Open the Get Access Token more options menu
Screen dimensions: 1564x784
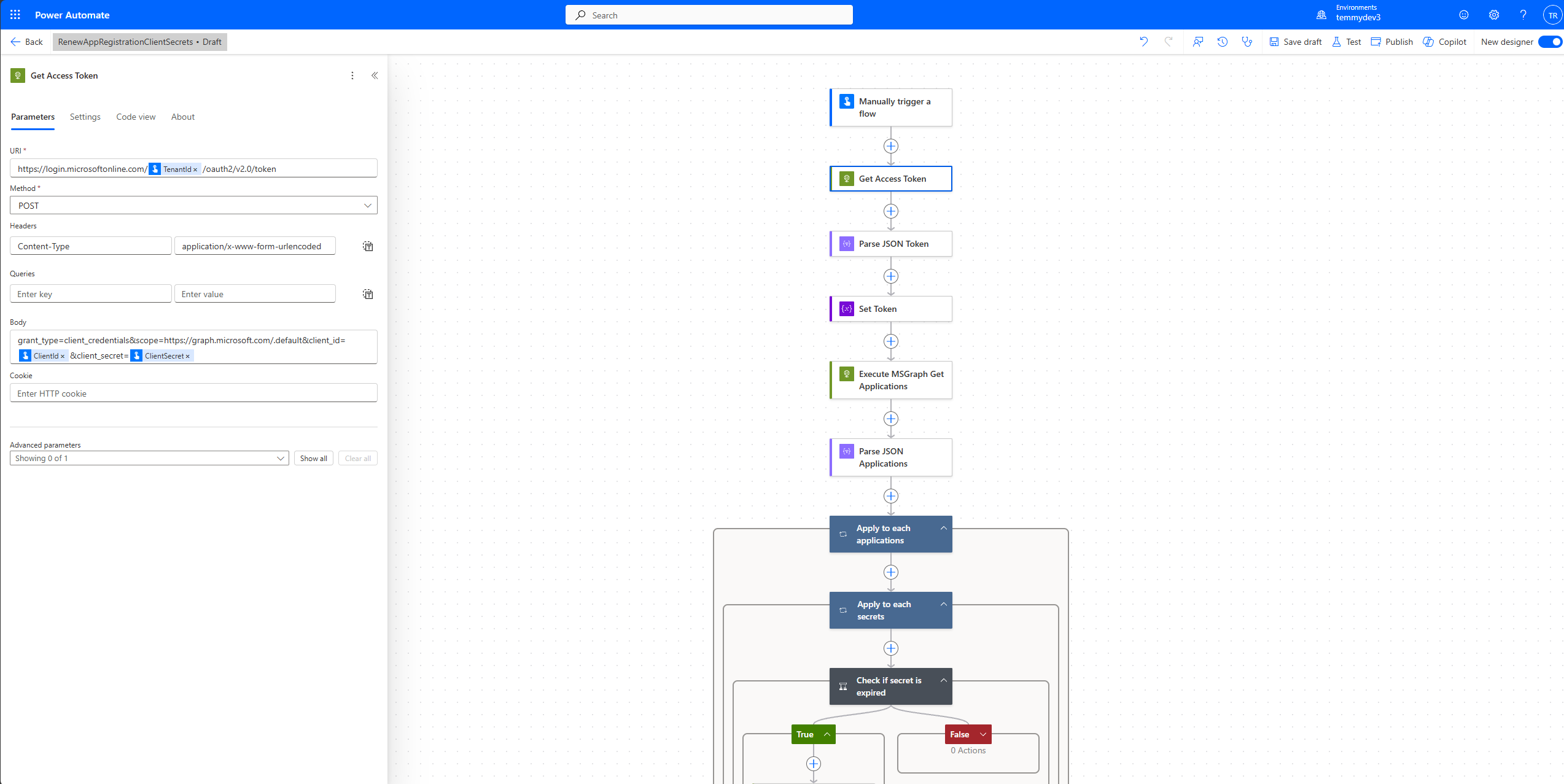tap(352, 76)
